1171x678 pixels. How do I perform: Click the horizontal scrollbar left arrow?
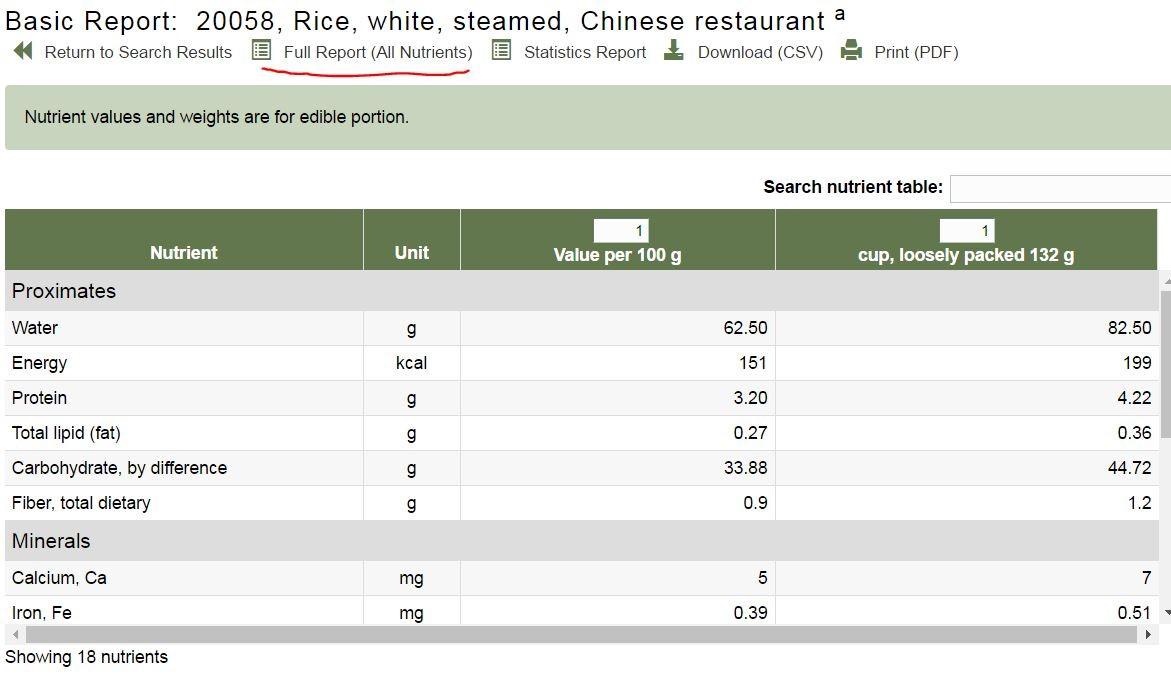click(x=16, y=635)
